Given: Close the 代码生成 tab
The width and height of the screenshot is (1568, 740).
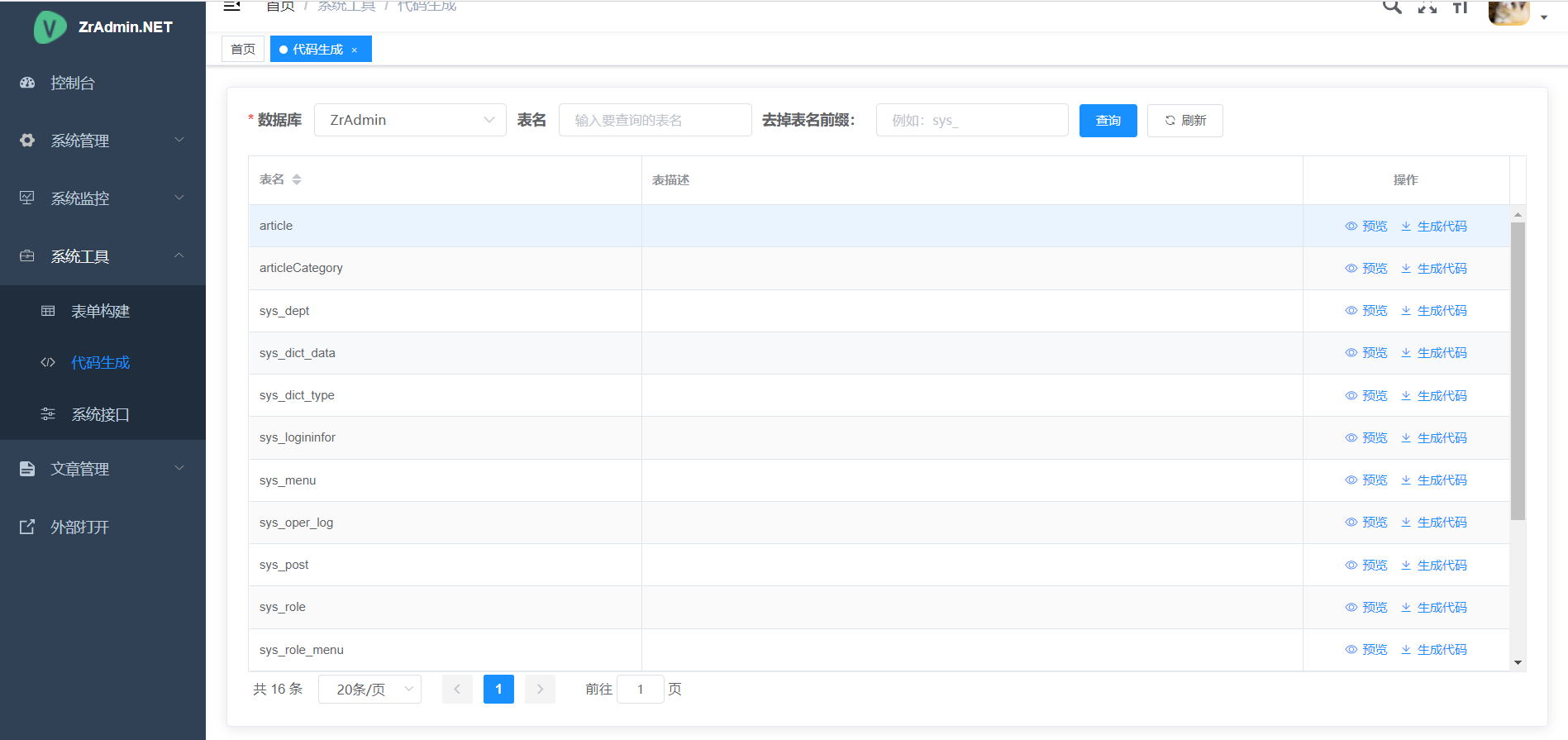Looking at the screenshot, I should pos(355,50).
